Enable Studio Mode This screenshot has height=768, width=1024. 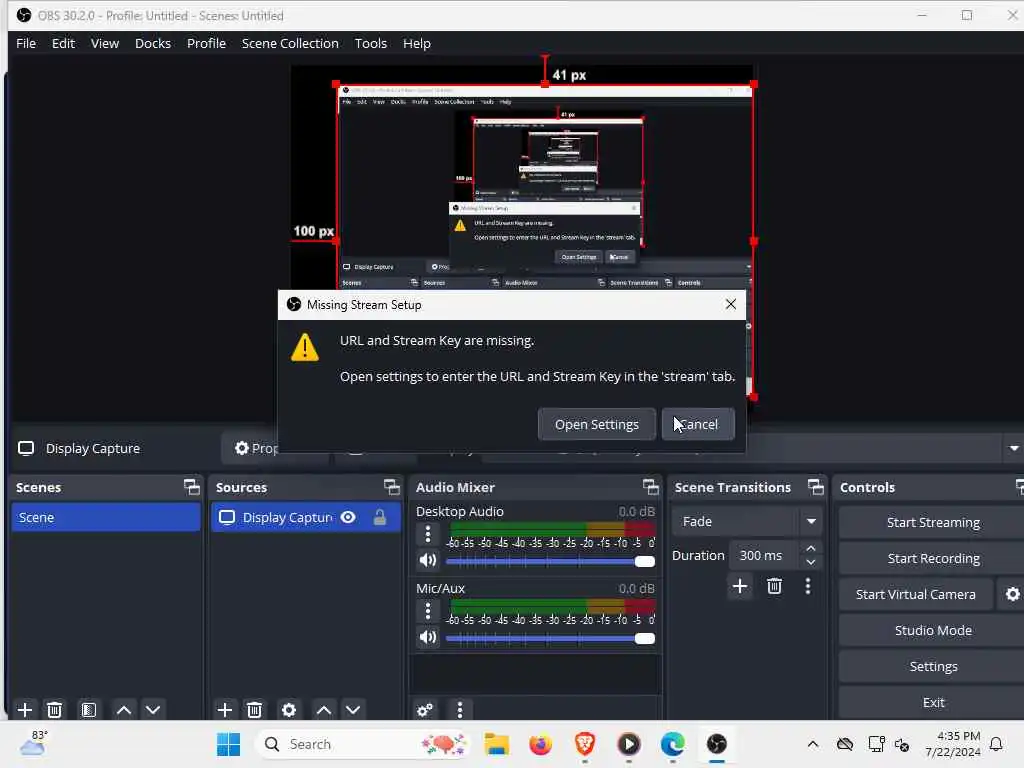click(x=933, y=630)
